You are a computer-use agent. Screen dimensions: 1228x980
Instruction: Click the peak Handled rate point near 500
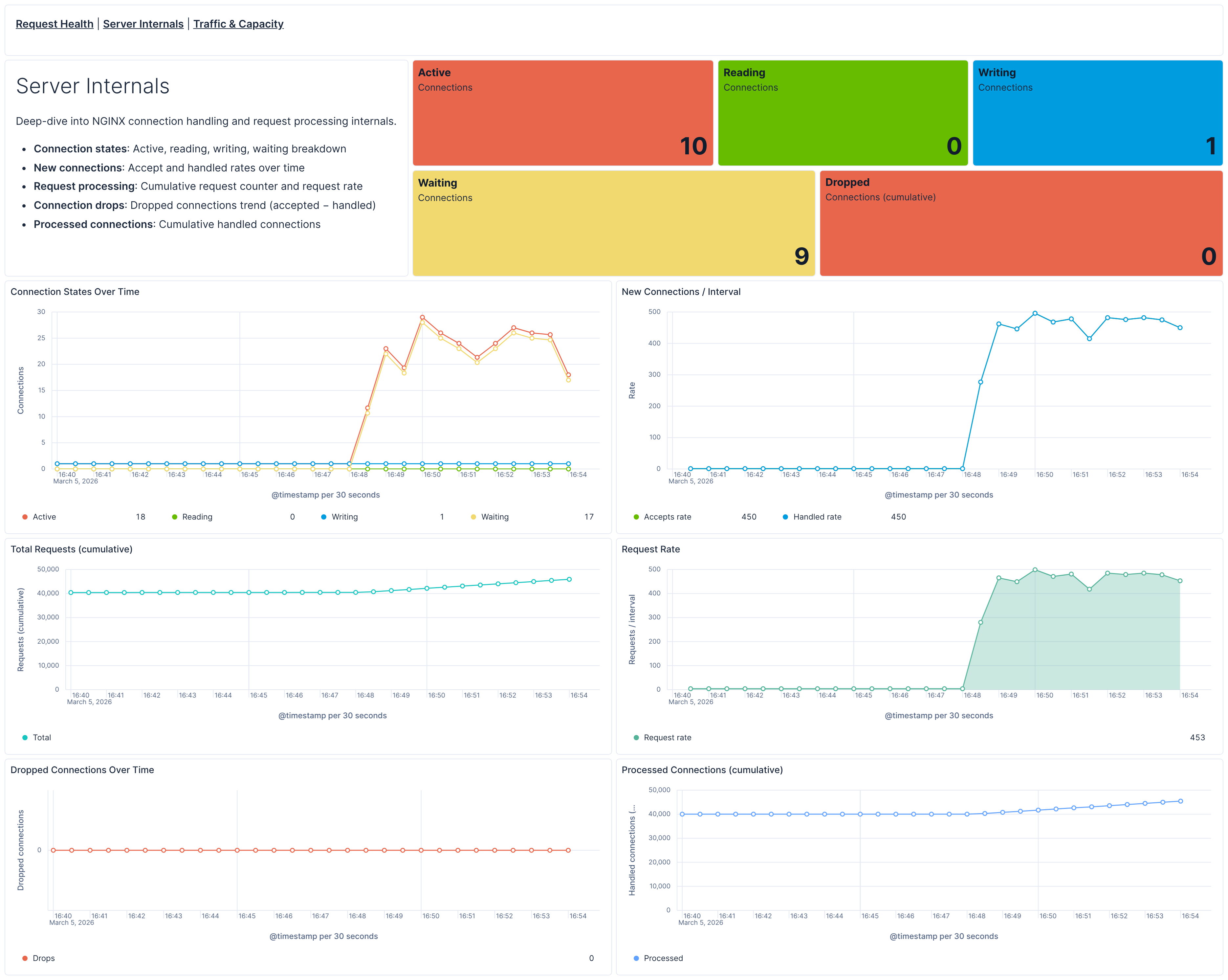pyautogui.click(x=1035, y=313)
